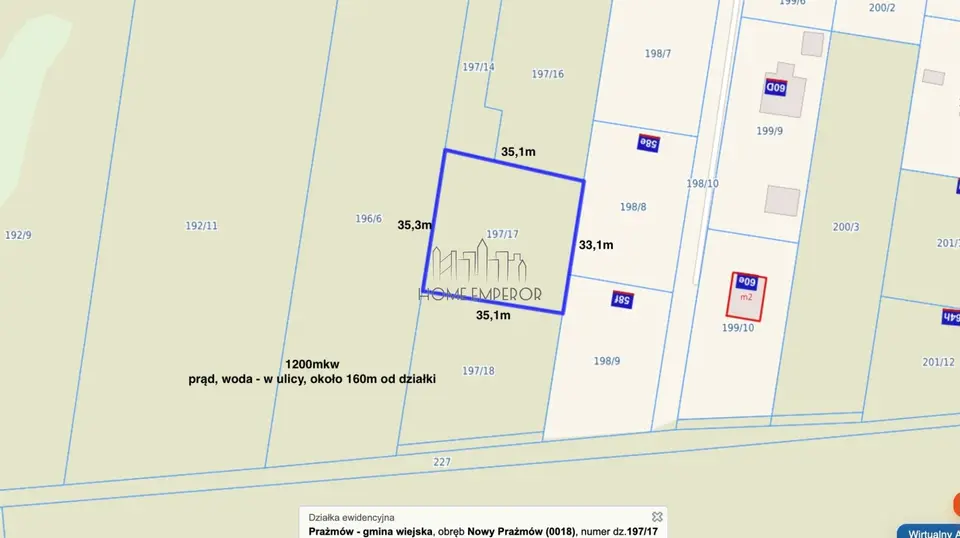Close the Działka ewidencyjna info popup

click(657, 517)
